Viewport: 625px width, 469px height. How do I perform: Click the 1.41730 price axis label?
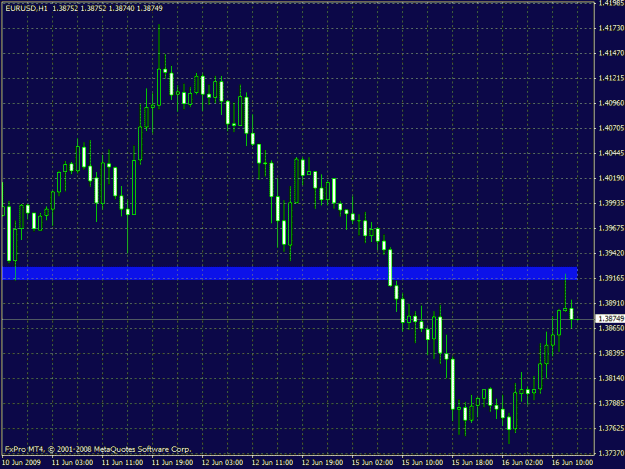611,28
